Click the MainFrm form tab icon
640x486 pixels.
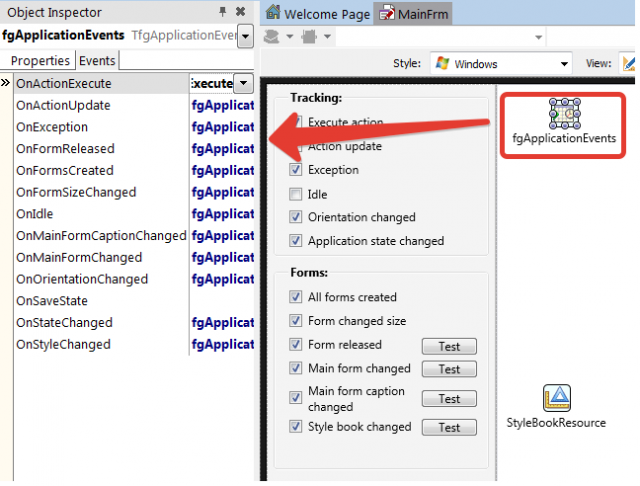(x=387, y=14)
